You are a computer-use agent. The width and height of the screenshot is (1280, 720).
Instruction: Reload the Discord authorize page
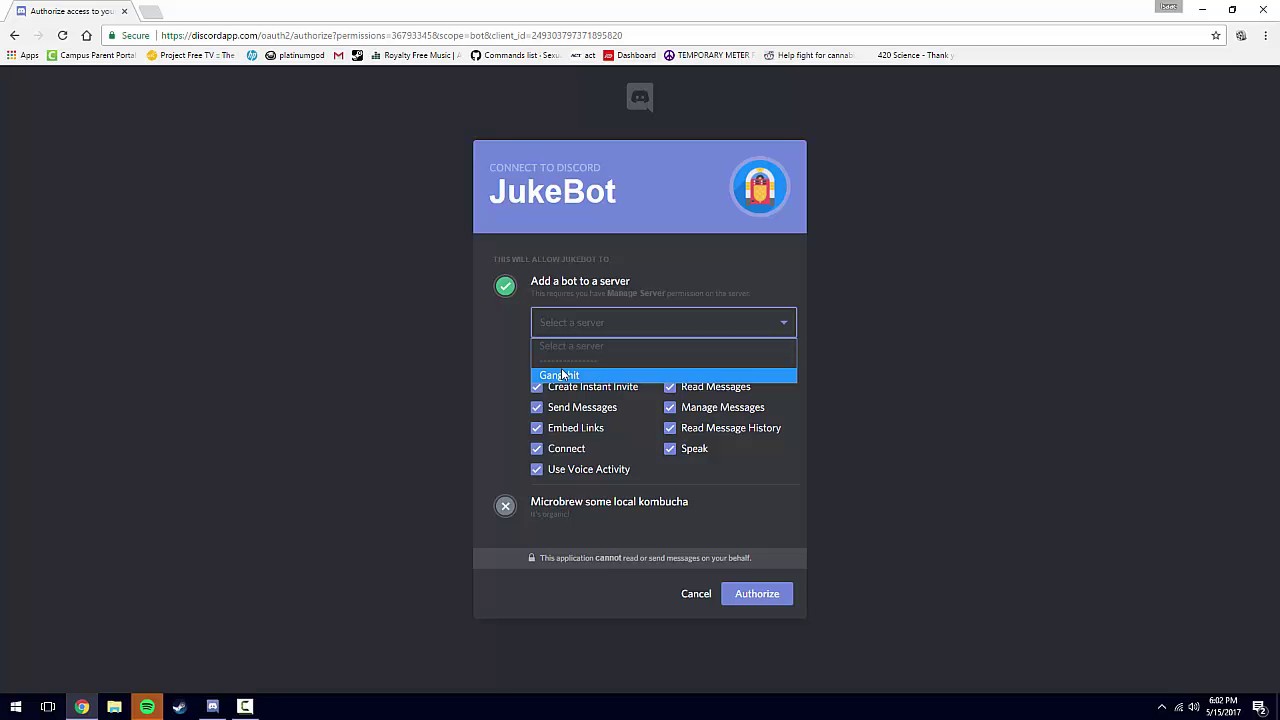pos(62,35)
